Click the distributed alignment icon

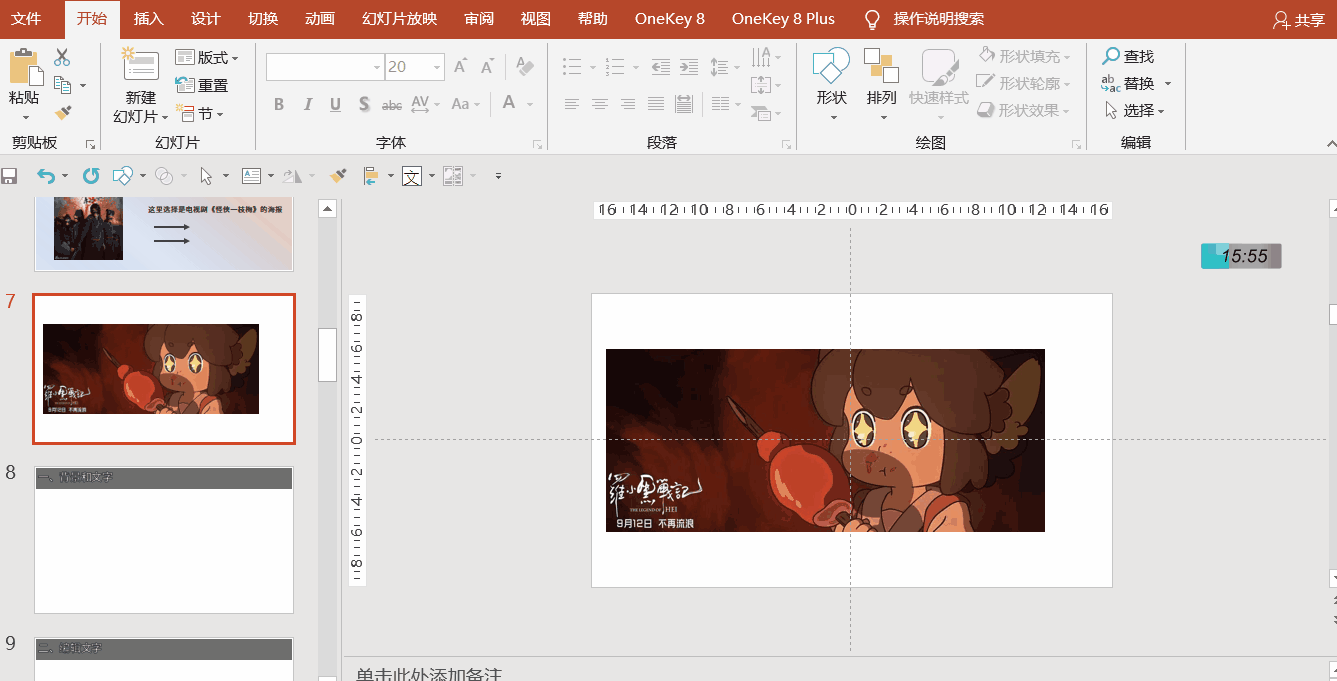(684, 104)
